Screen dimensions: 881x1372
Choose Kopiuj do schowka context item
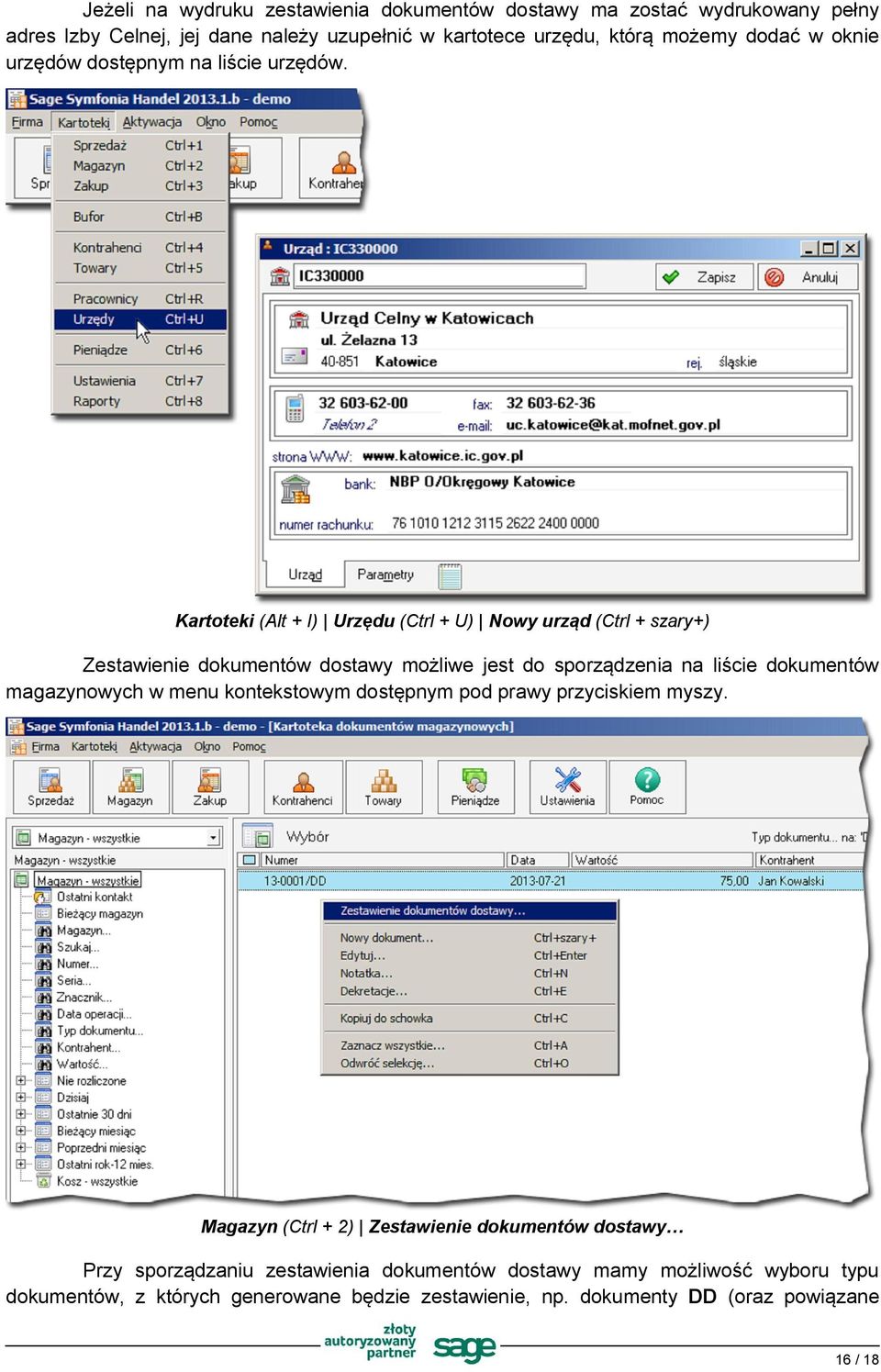point(470,1019)
